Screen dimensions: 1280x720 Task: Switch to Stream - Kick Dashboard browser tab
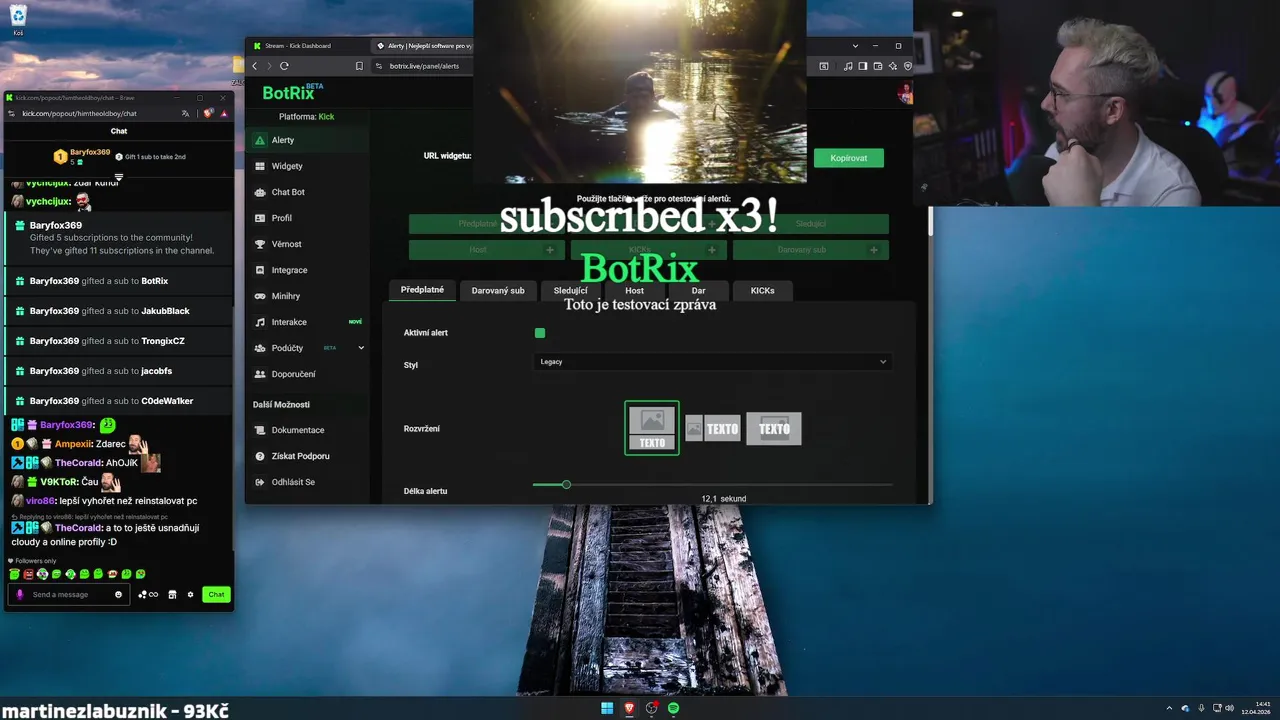click(x=307, y=46)
